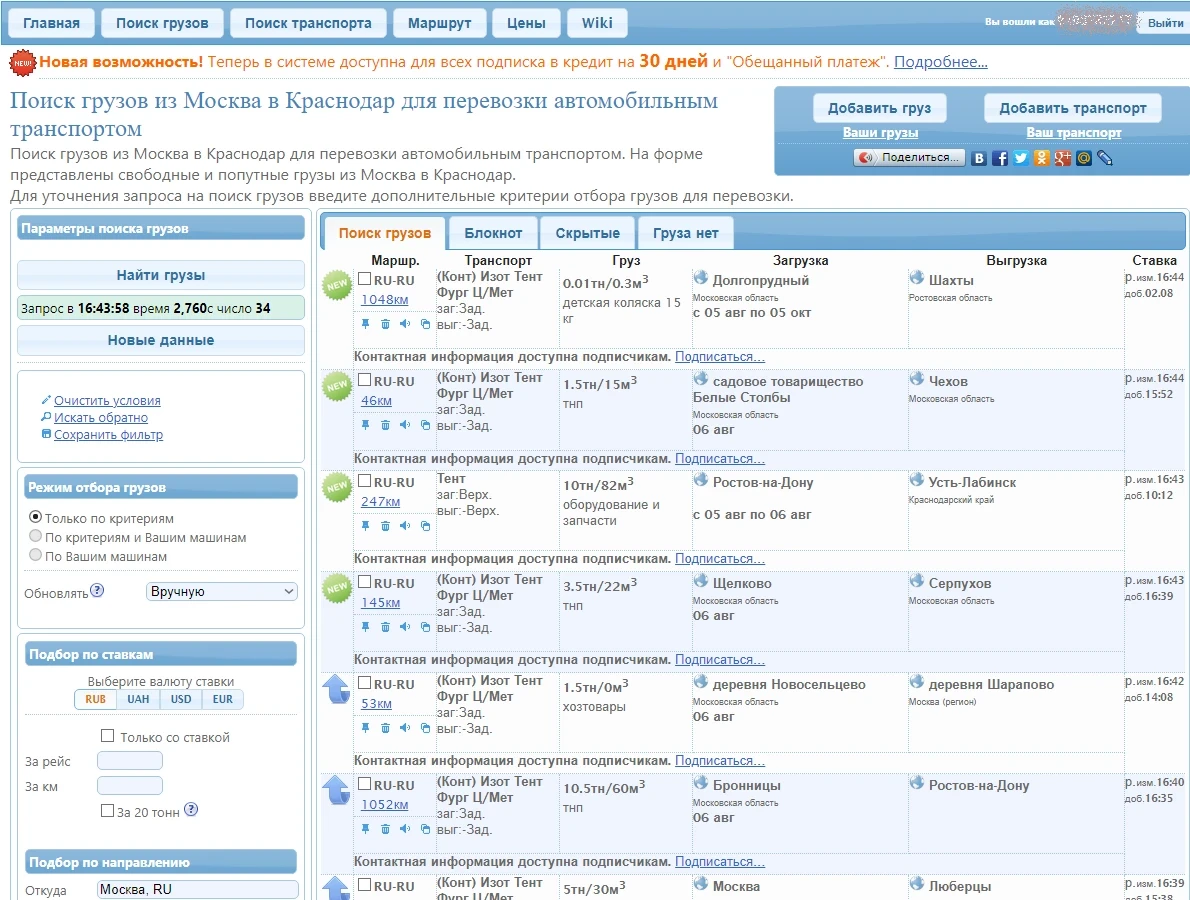
Task: Click trash icon in 46км row
Action: [386, 425]
